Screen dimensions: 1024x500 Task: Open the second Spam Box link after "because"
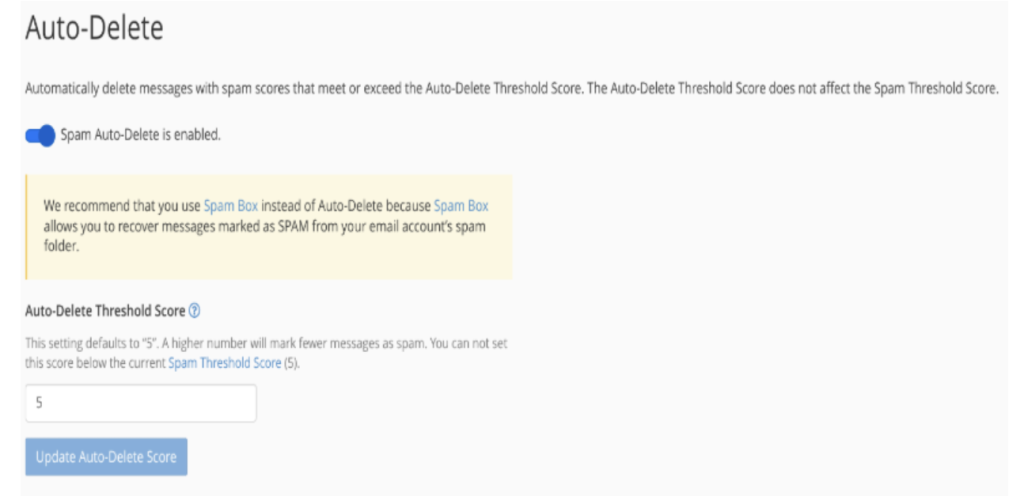coord(461,206)
